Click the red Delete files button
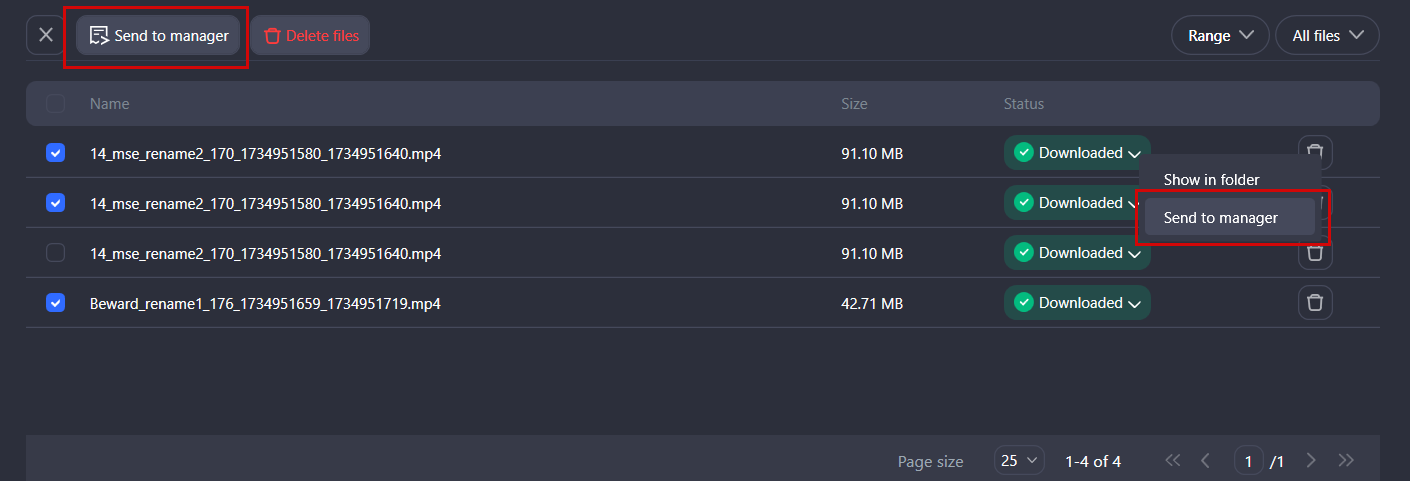 pyautogui.click(x=310, y=35)
